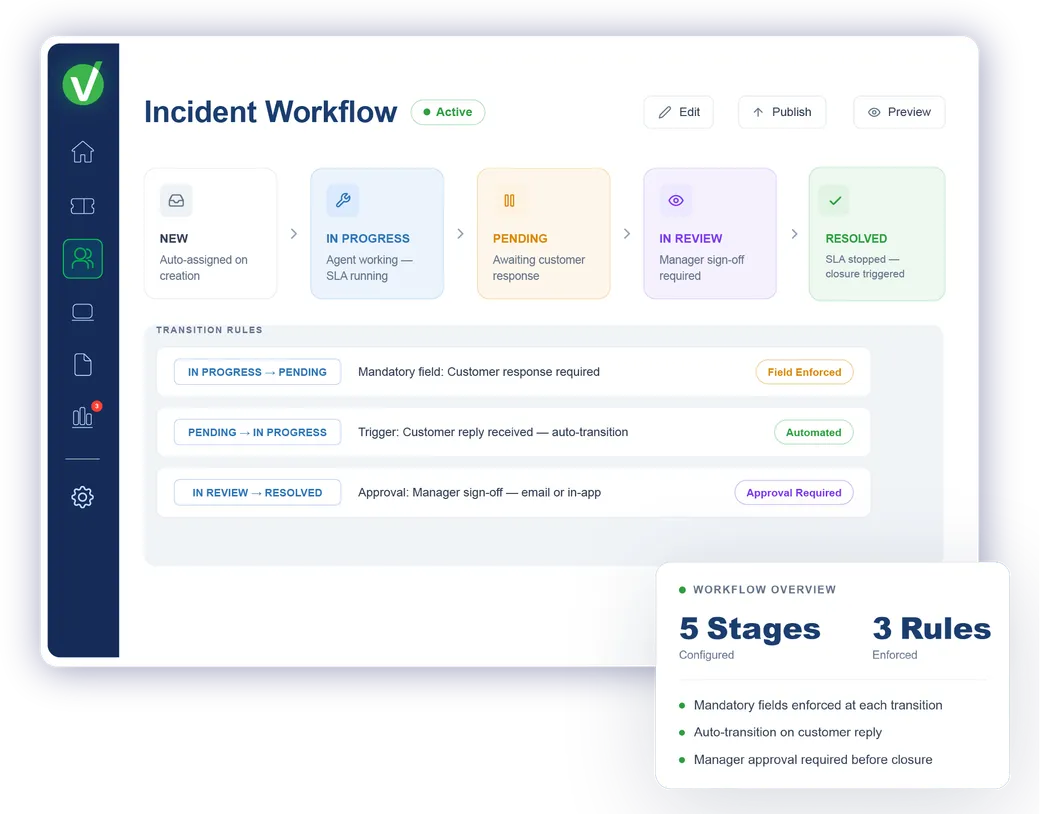Select the NEW stage card
The width and height of the screenshot is (1040, 814).
point(210,234)
